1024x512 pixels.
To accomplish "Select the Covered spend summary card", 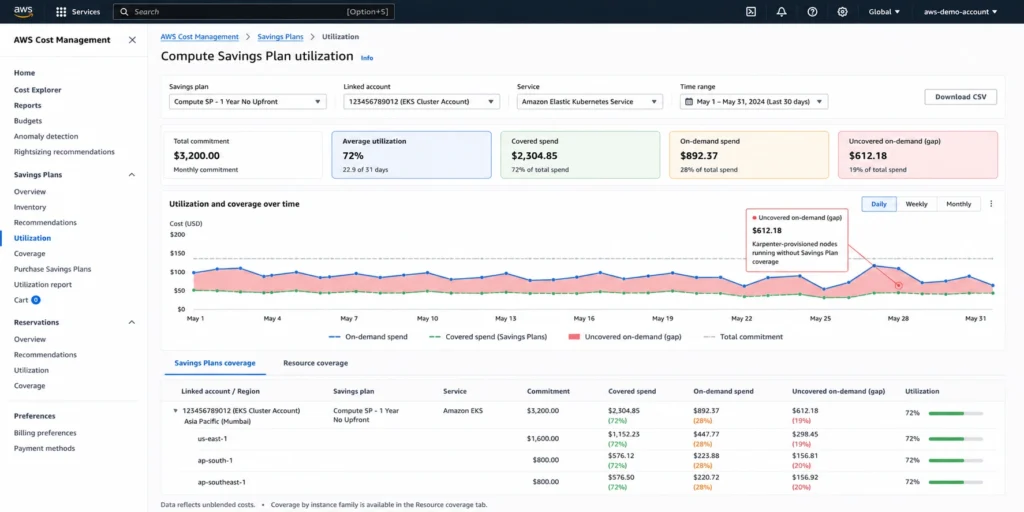I will tap(581, 155).
